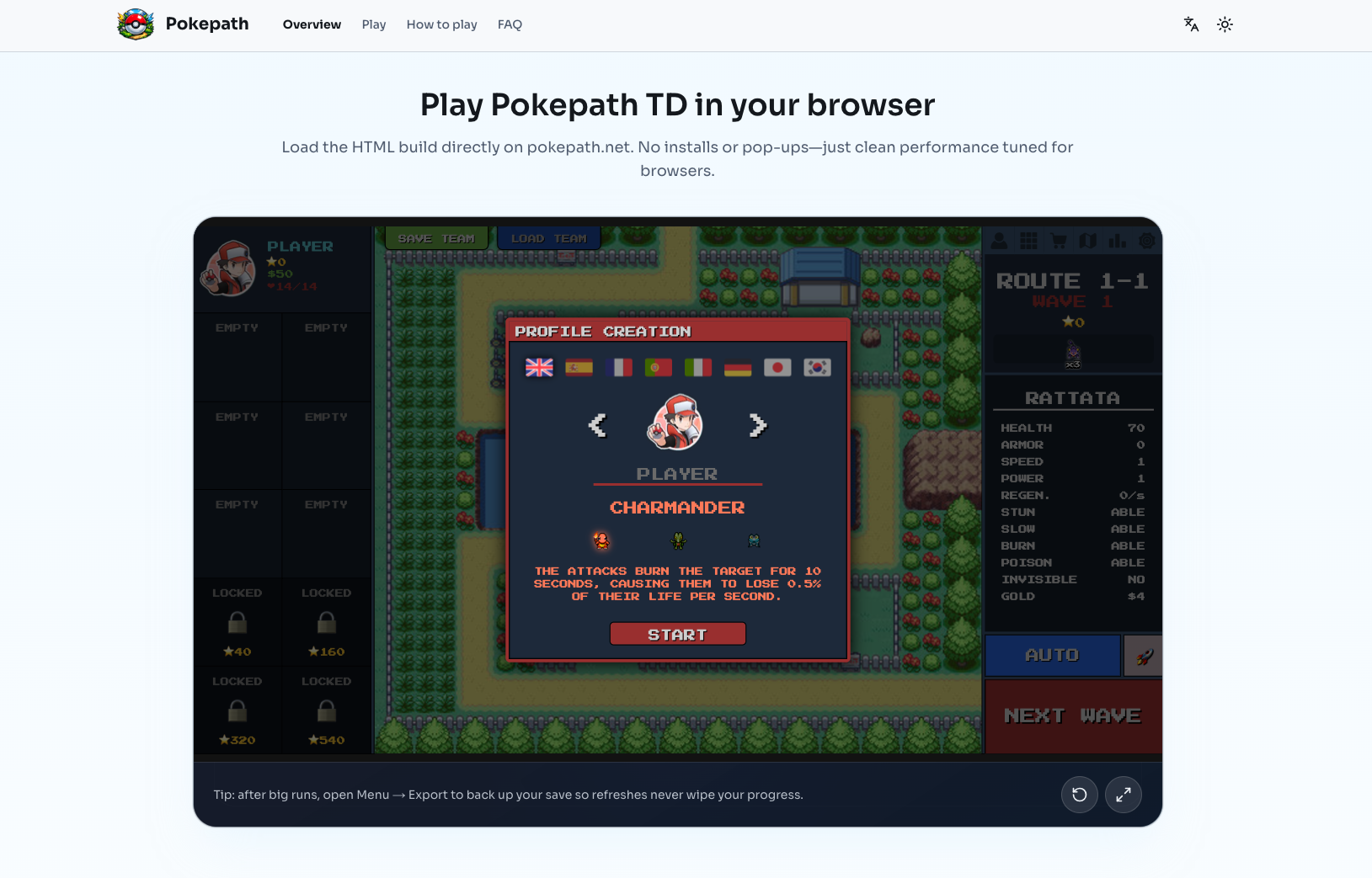Screen dimensions: 1372x878
Task: Click the wave progress bar under WAVE 1
Action: (x=1071, y=349)
